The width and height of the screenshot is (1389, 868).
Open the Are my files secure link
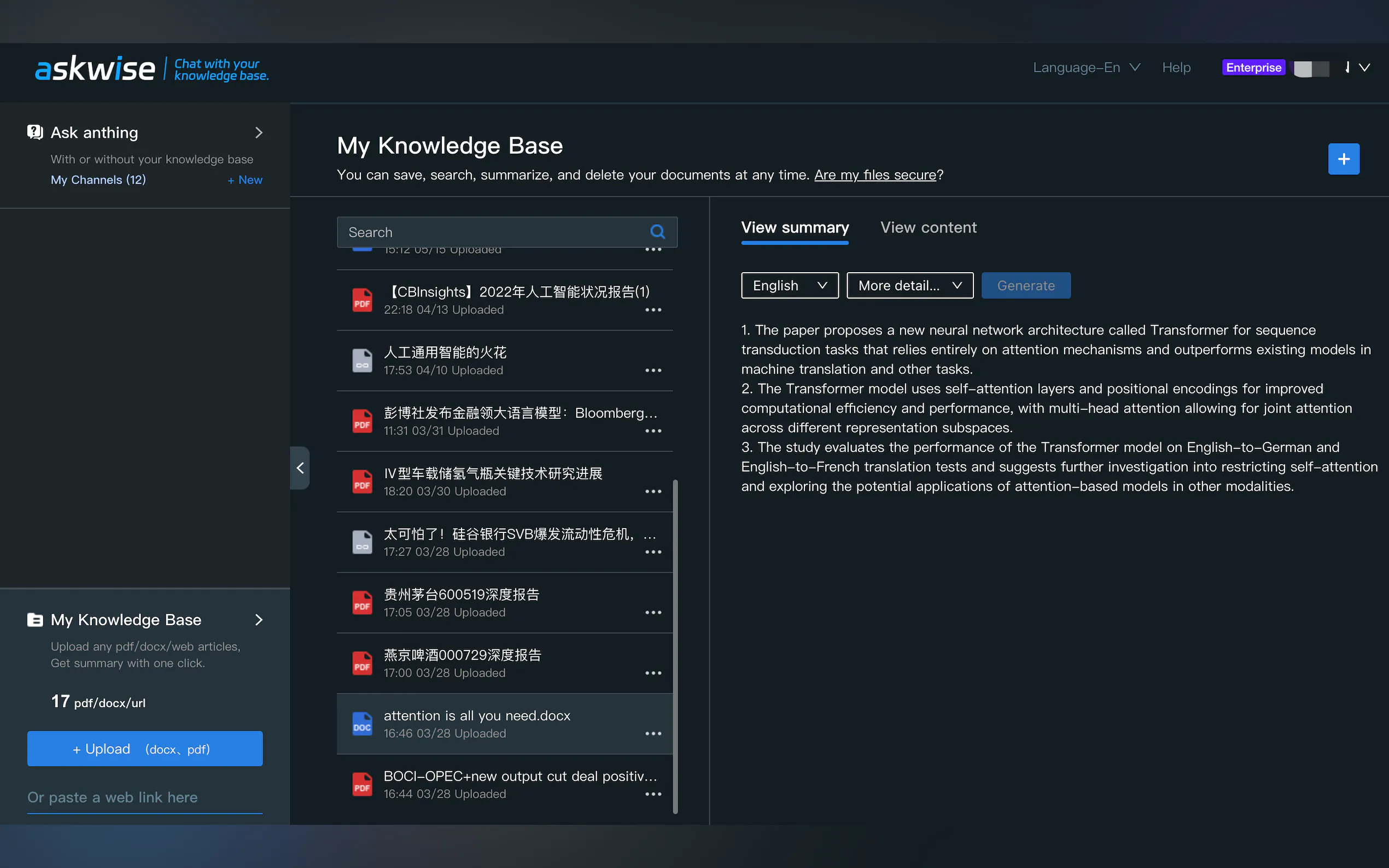874,174
